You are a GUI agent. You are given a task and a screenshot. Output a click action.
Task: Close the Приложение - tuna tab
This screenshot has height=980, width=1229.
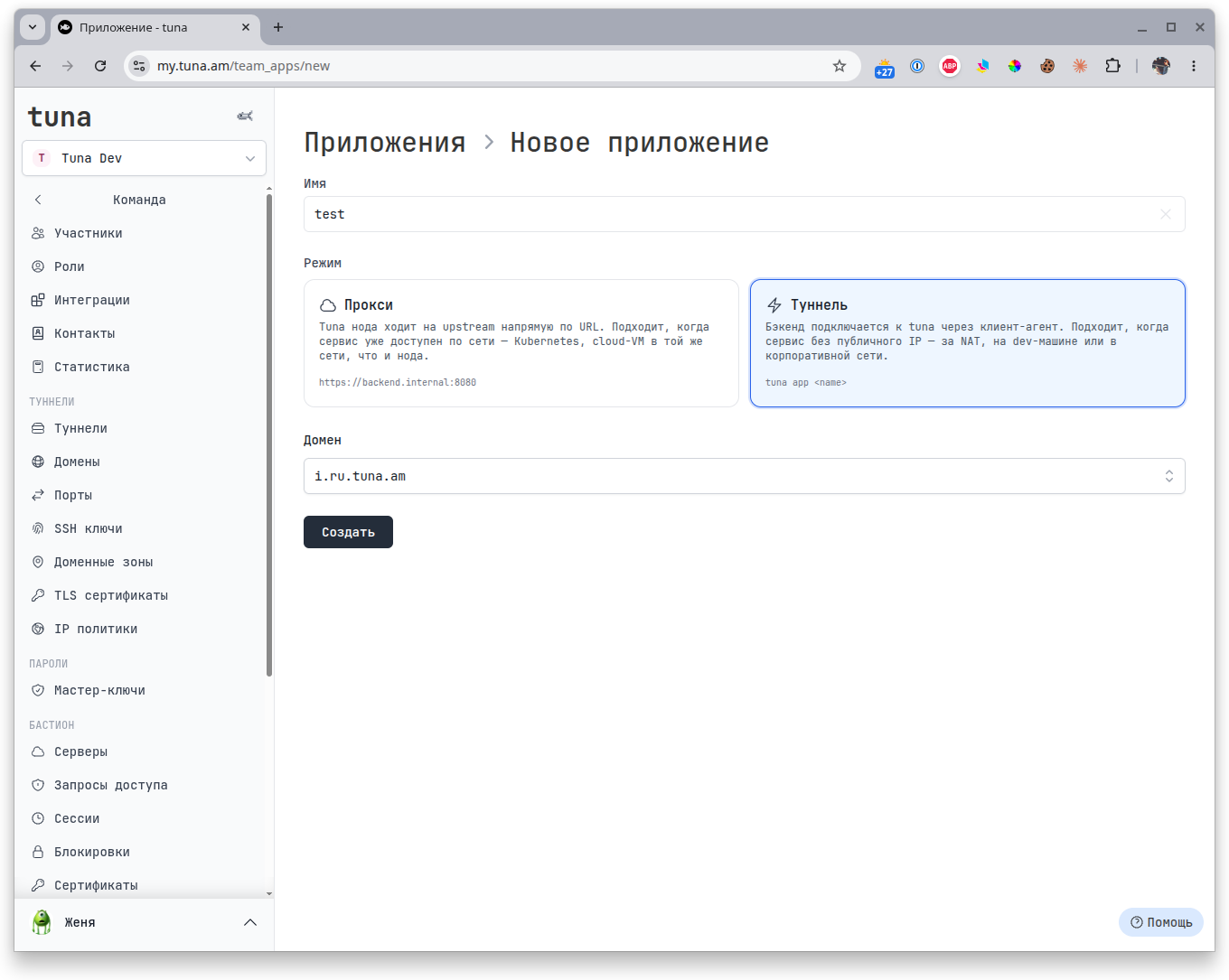click(246, 27)
